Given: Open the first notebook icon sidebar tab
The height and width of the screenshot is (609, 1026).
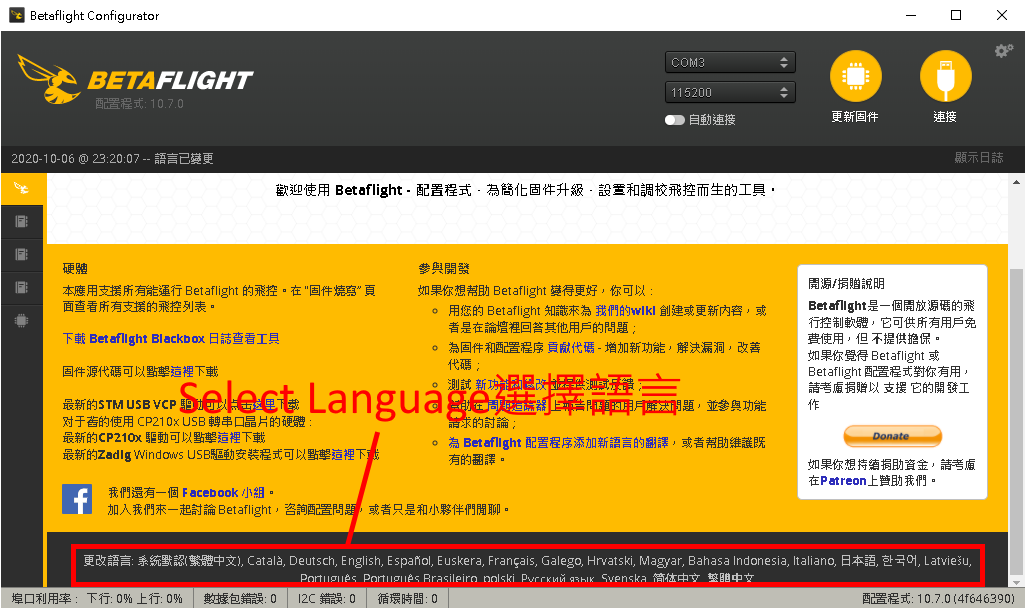Looking at the screenshot, I should click(x=22, y=222).
